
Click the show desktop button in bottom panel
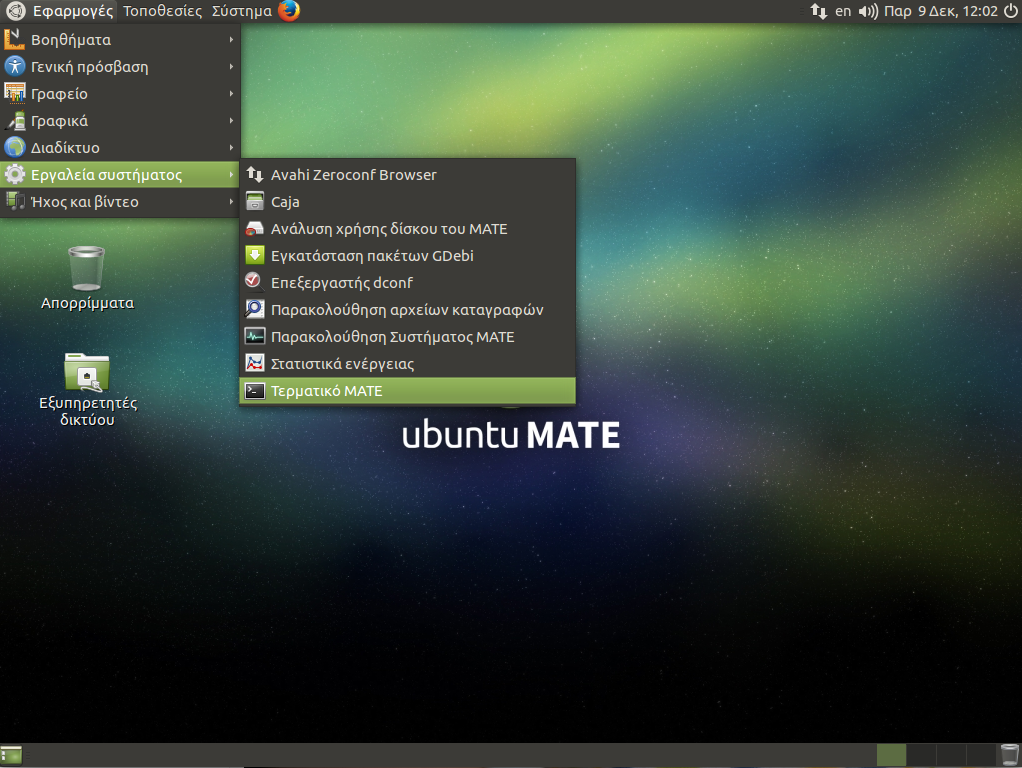[x=11, y=756]
